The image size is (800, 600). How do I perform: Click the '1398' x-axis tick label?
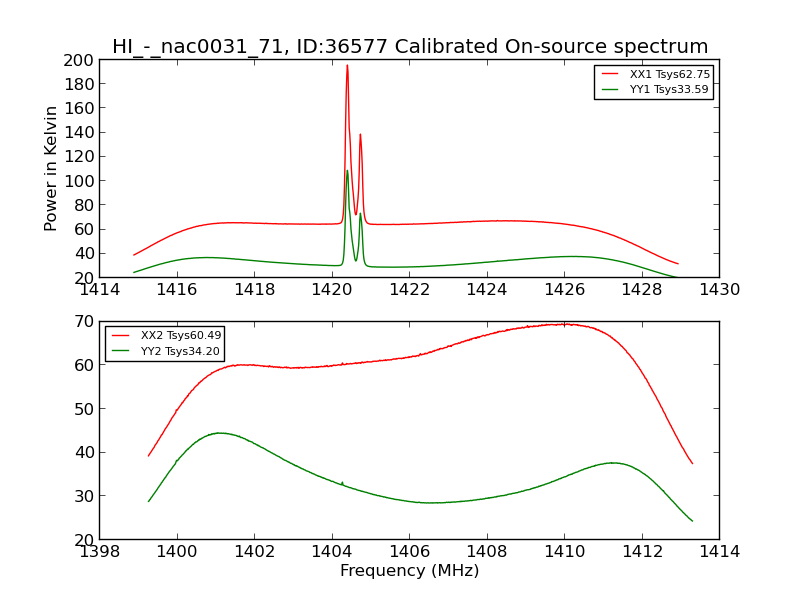coord(99,552)
